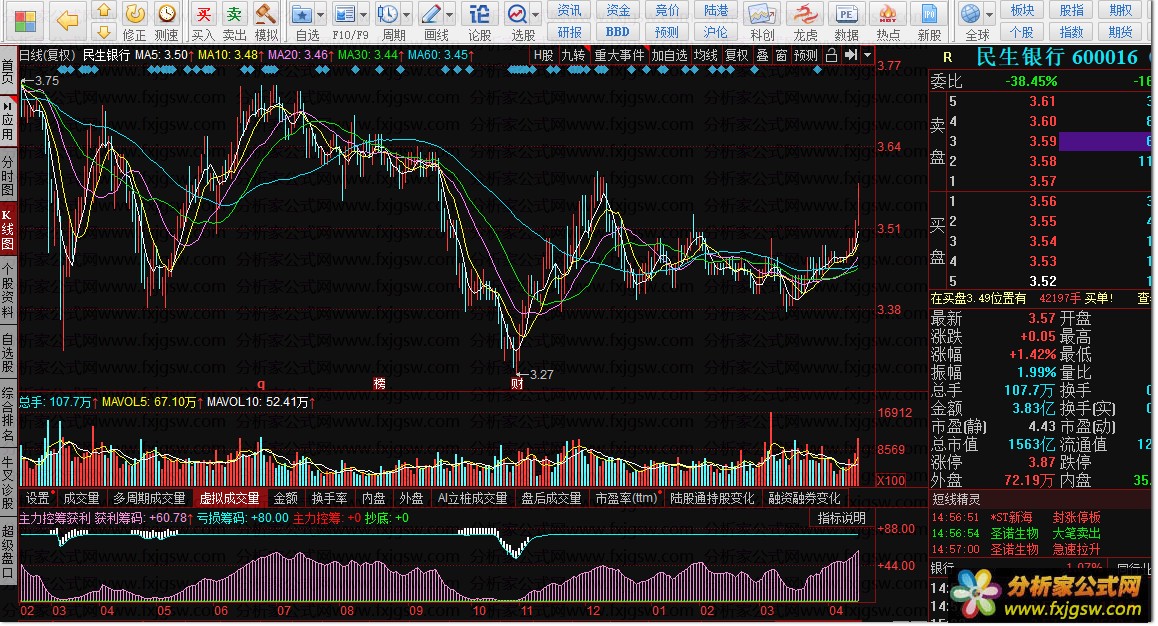Image resolution: width=1158 pixels, height=626 pixels.
Task: Select the 融资融券变化 tab
Action: point(804,498)
